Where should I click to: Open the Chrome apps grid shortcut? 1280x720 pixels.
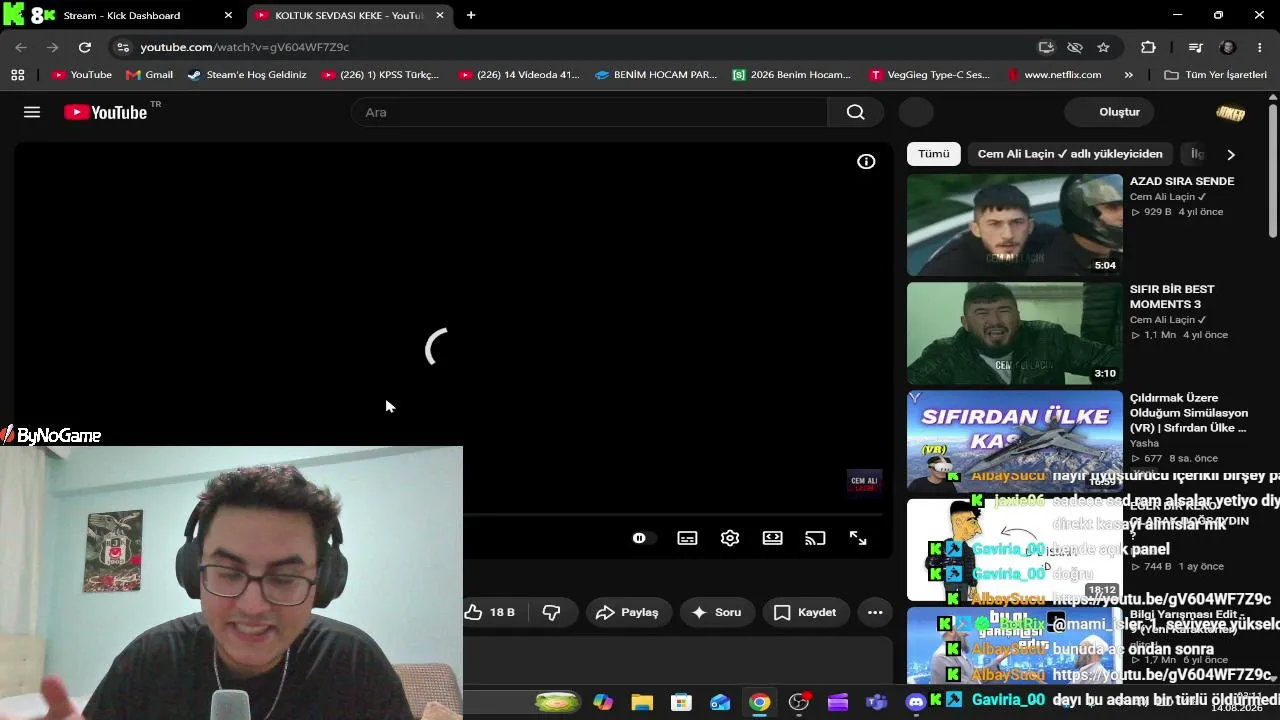[17, 74]
